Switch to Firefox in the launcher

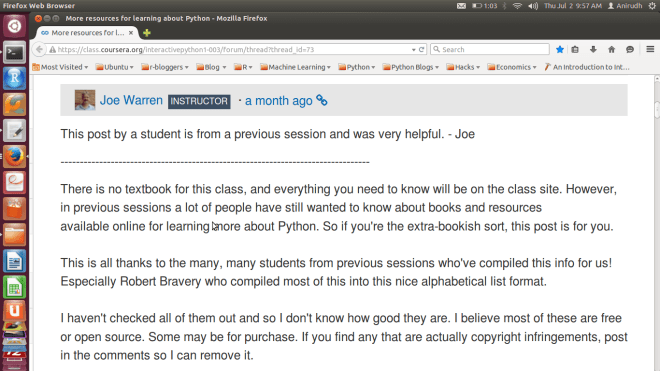(14, 157)
